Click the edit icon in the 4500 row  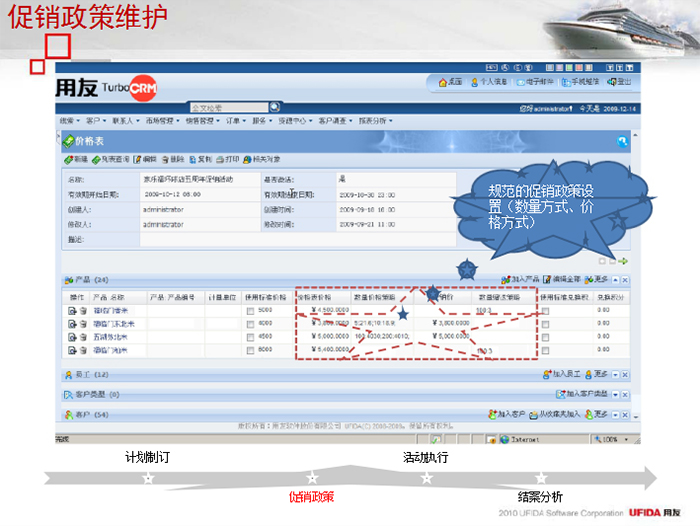point(72,337)
